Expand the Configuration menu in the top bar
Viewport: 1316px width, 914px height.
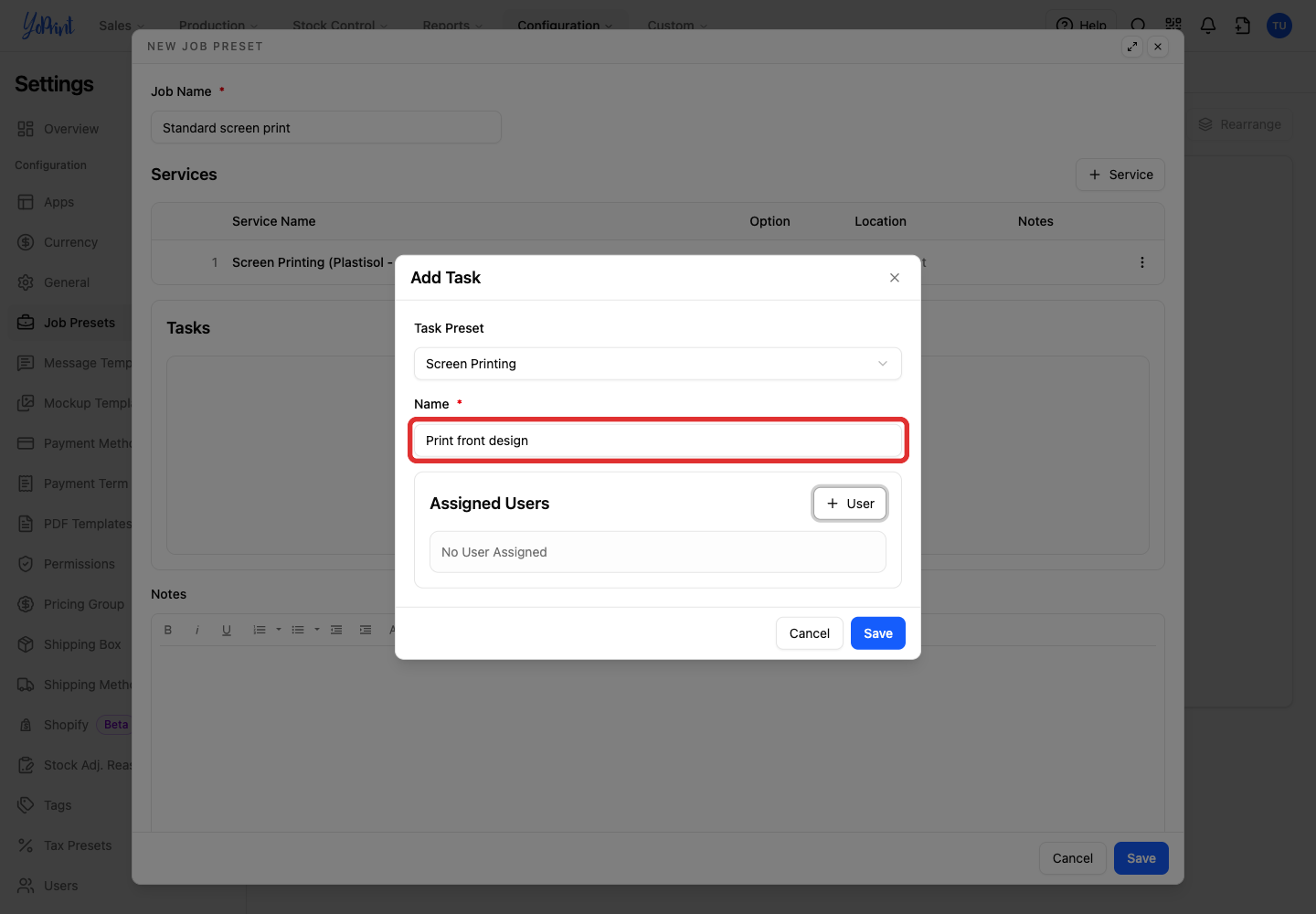[x=565, y=26]
